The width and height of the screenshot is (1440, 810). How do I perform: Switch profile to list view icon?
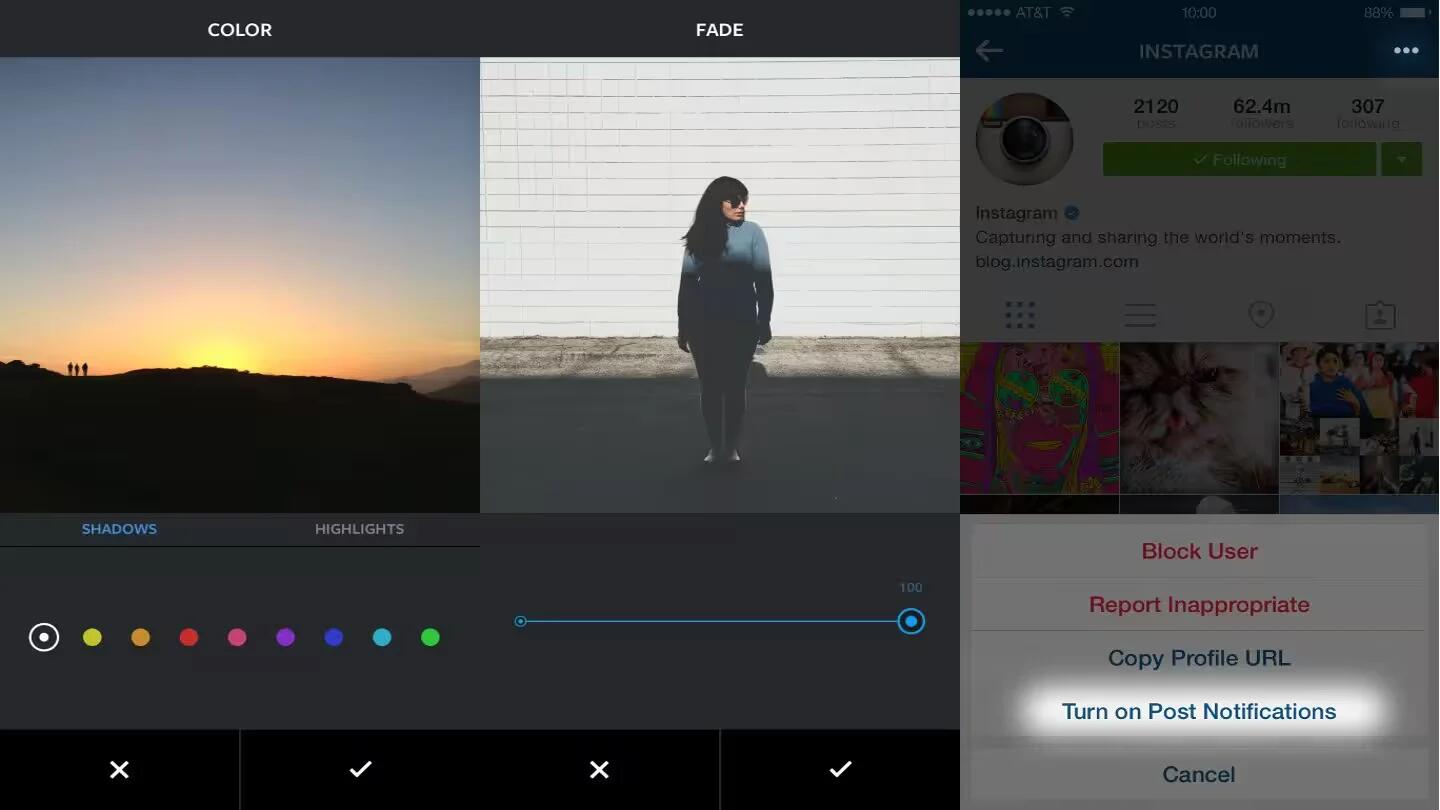(x=1140, y=315)
